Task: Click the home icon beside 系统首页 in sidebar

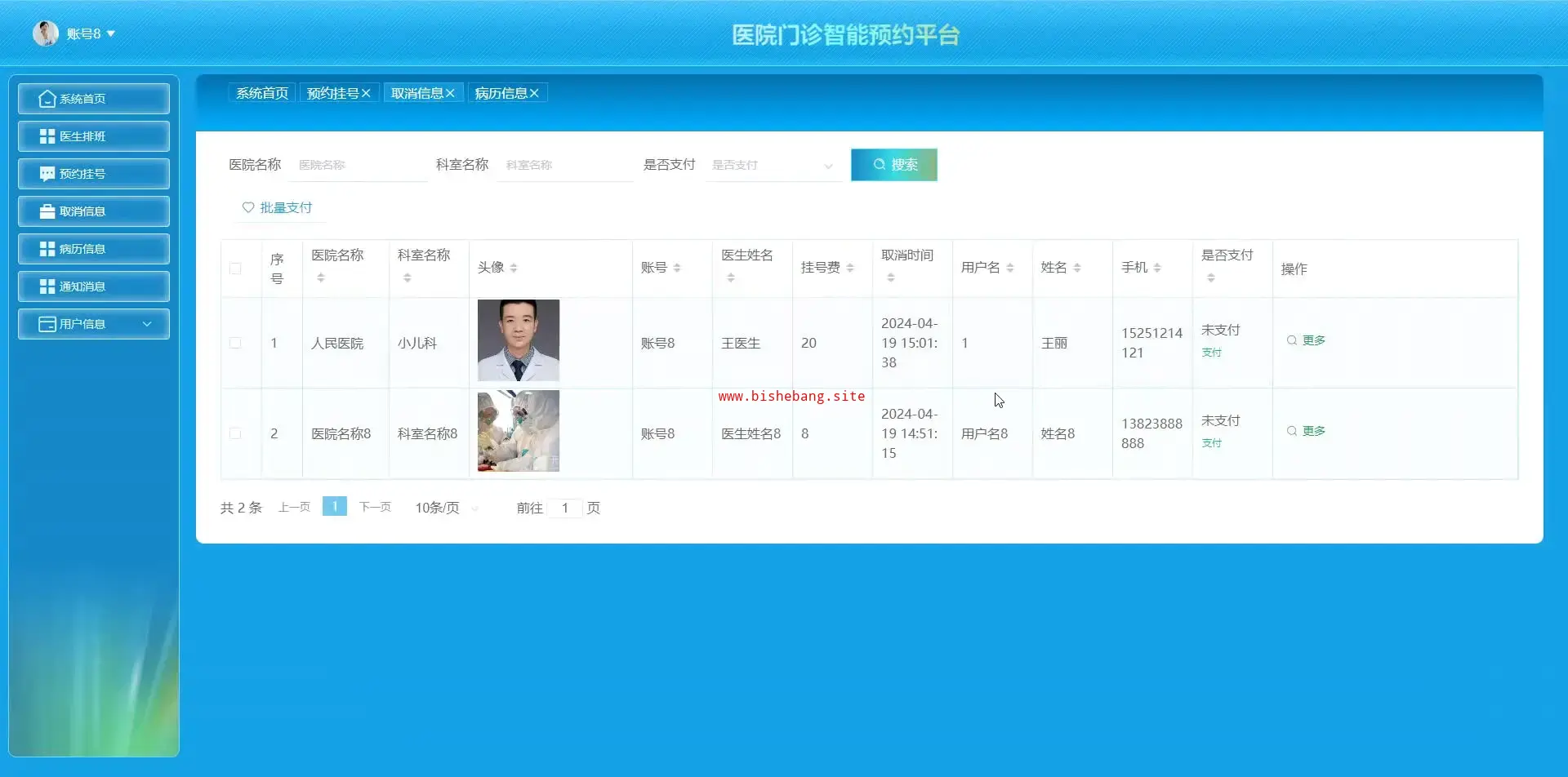Action: (47, 99)
